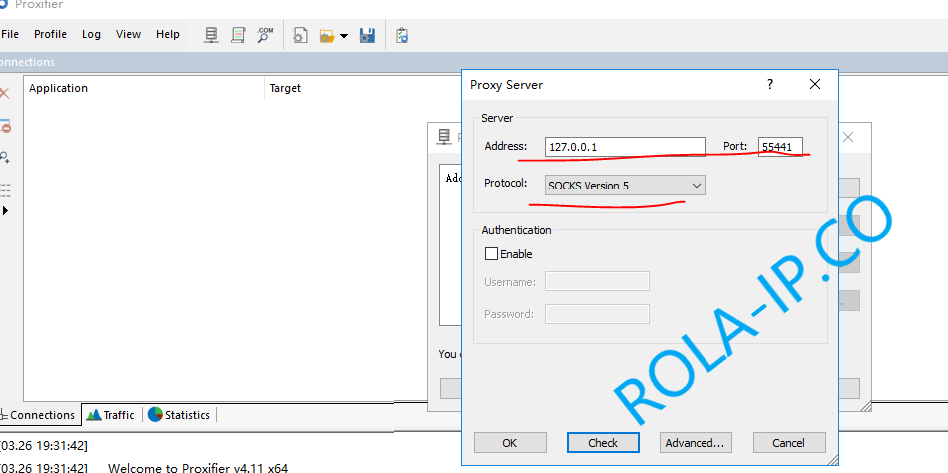The image size is (948, 473).
Task: Open the Log menu
Action: click(x=91, y=34)
